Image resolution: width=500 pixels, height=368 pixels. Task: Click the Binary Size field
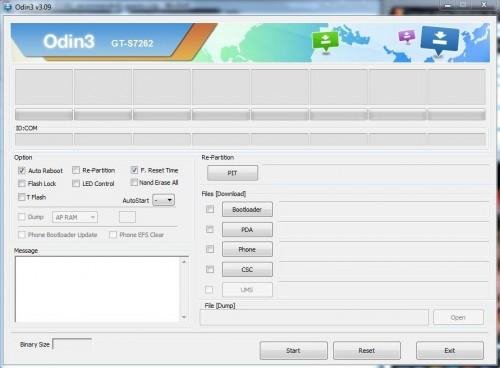pyautogui.click(x=72, y=344)
